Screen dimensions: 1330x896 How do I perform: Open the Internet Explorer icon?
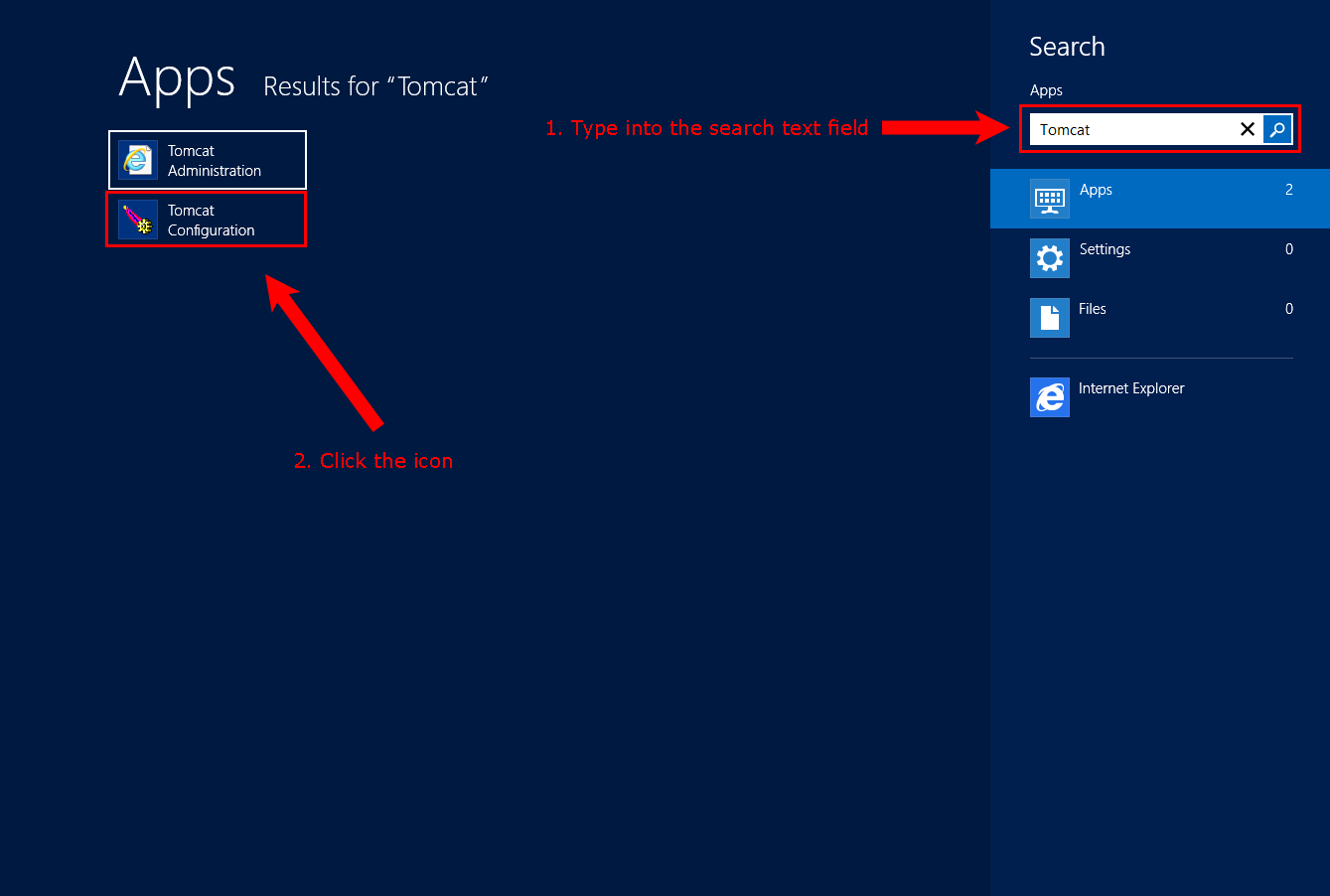[1050, 397]
